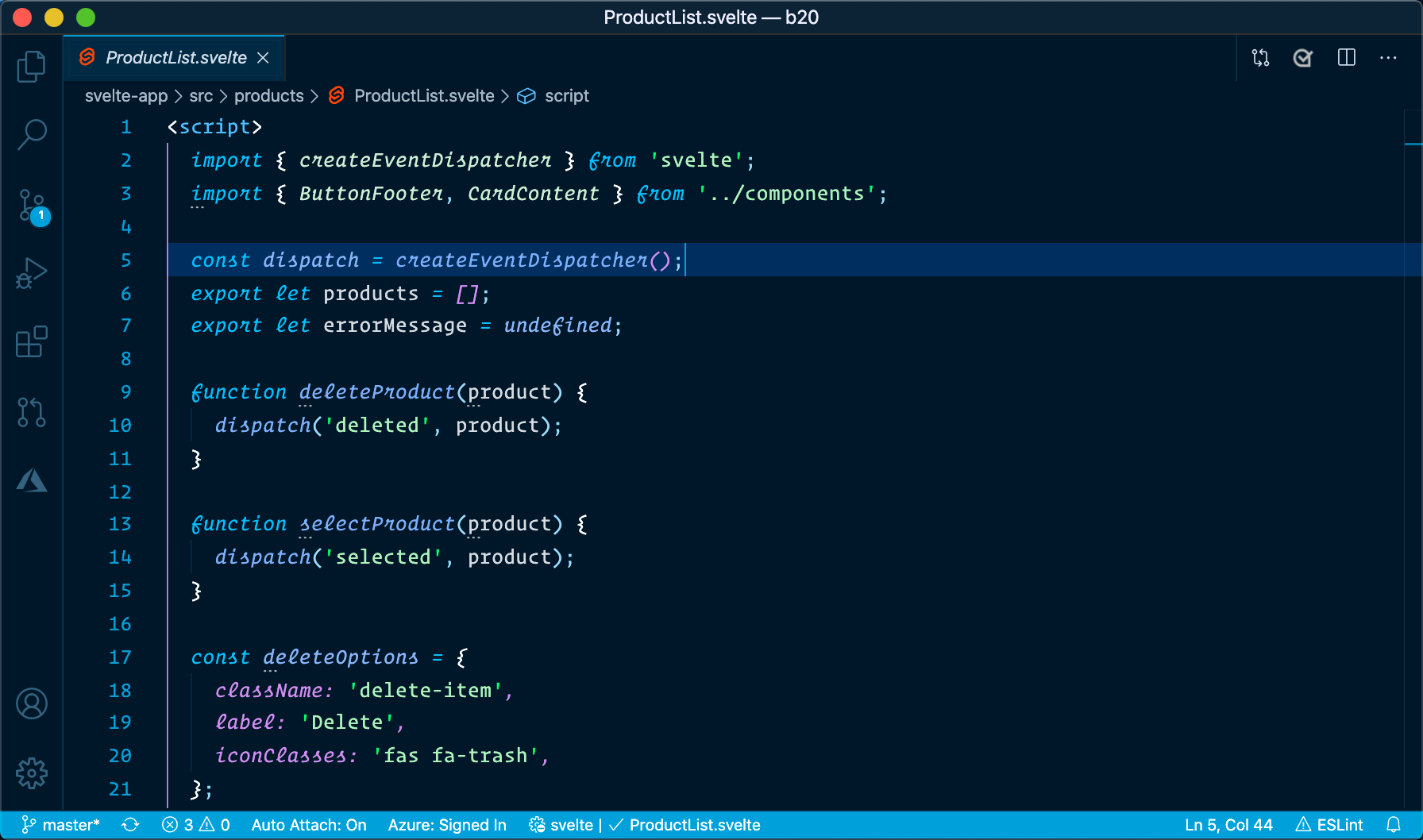Image resolution: width=1423 pixels, height=840 pixels.
Task: Toggle ESLint status in the status bar
Action: [x=1329, y=825]
